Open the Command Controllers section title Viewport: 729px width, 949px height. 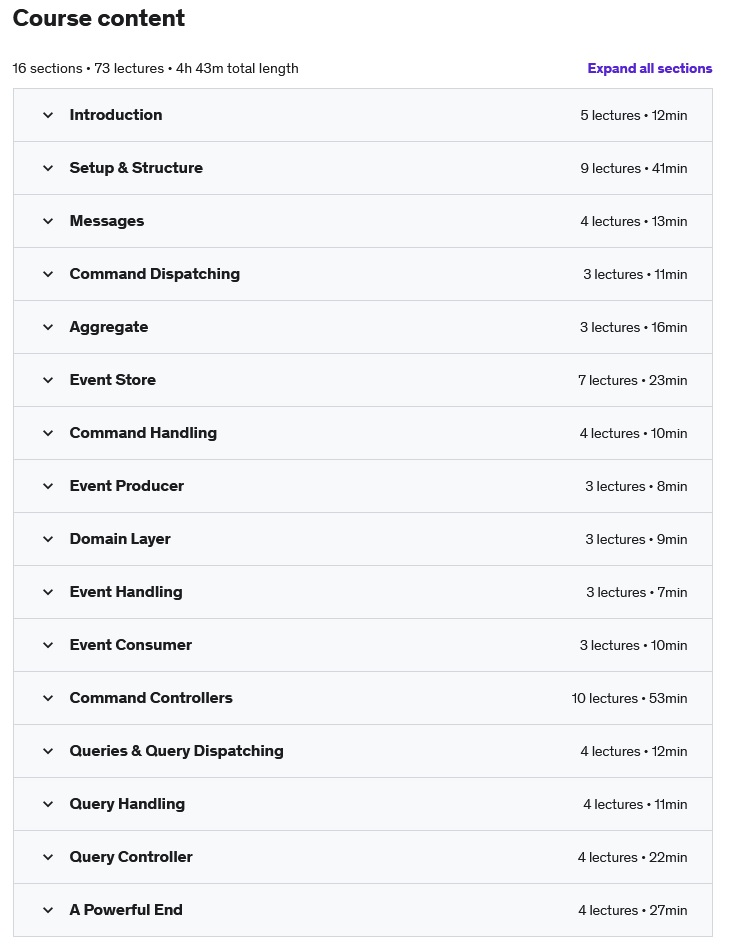pyautogui.click(x=151, y=698)
